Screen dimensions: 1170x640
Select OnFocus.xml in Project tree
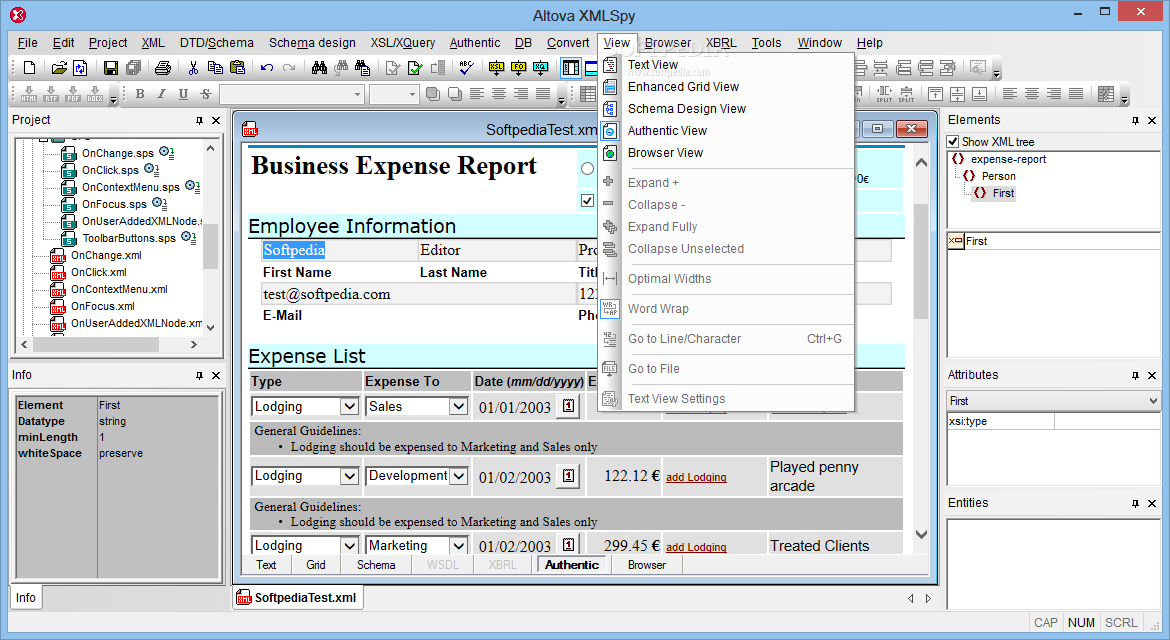coord(102,307)
